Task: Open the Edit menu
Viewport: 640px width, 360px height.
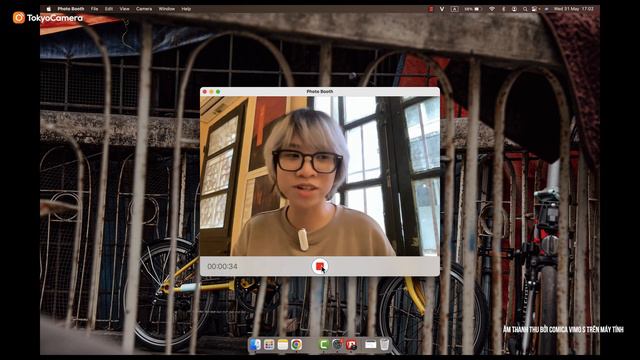Action: point(109,9)
